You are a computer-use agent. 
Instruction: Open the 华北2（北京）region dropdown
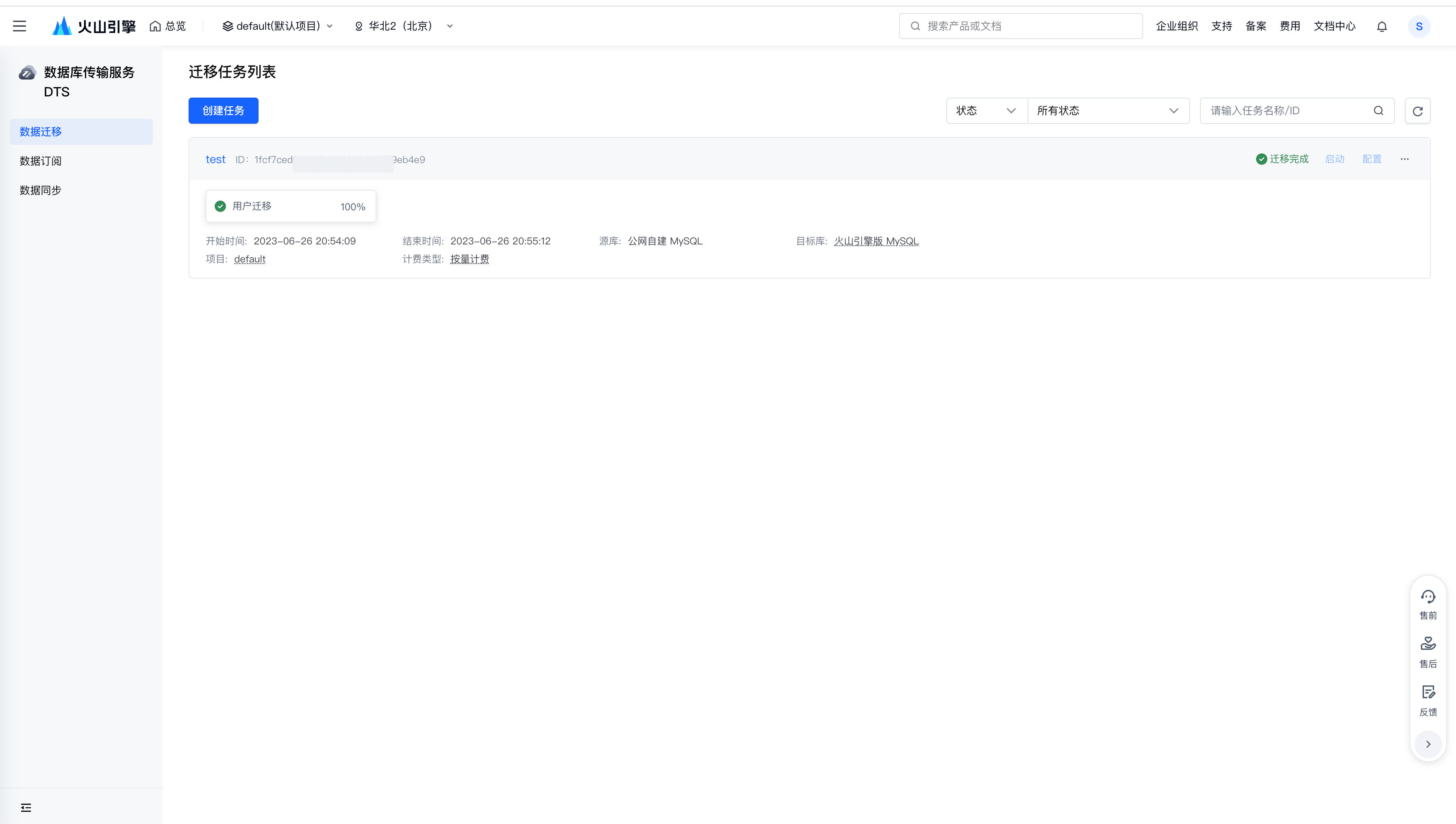[404, 26]
